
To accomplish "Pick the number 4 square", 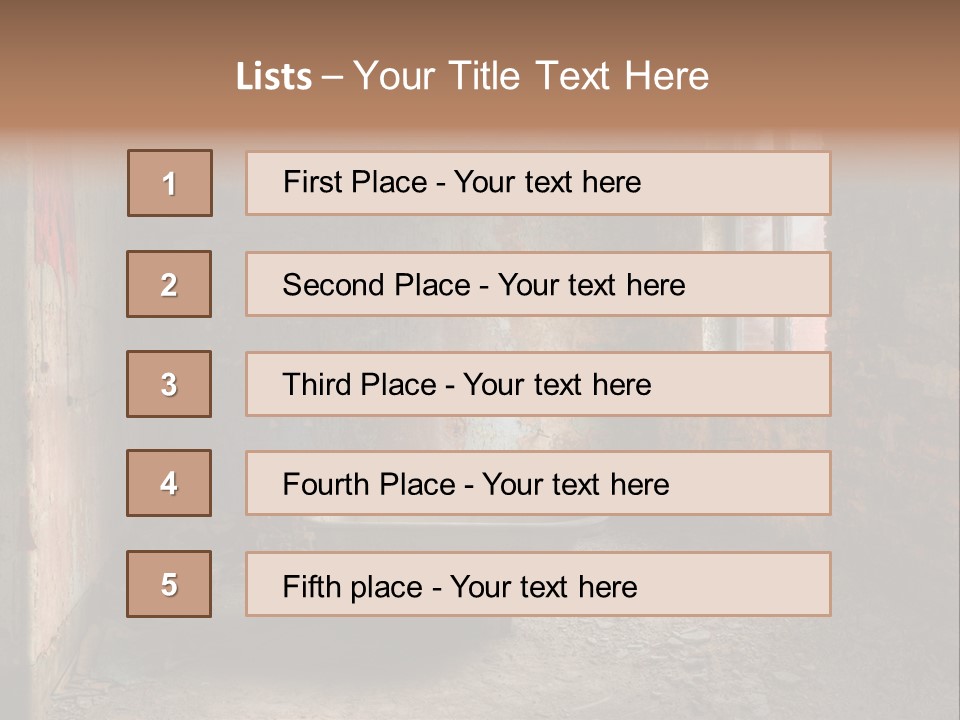I will tap(169, 484).
